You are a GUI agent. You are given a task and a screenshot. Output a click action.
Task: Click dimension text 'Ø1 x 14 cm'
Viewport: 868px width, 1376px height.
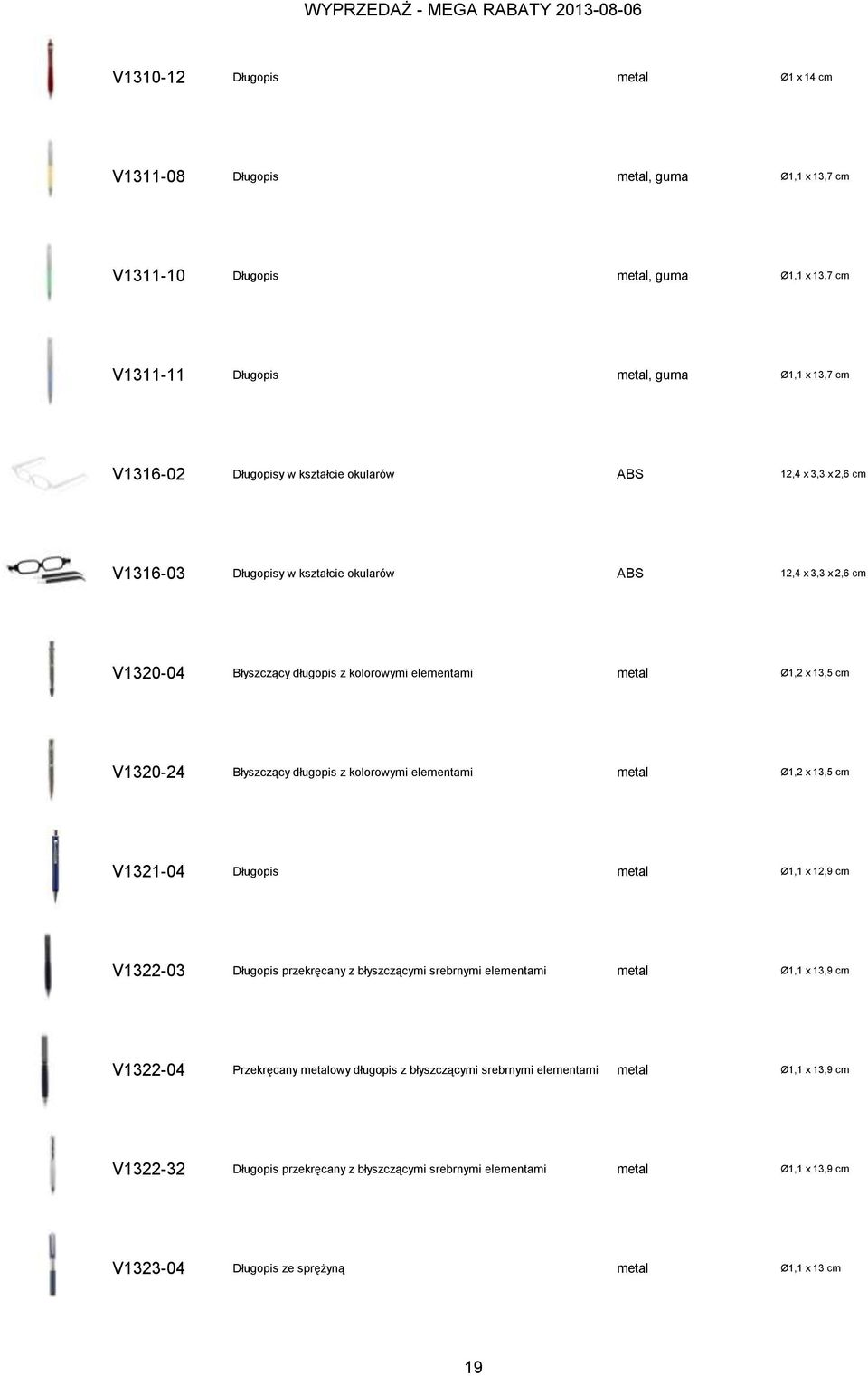click(x=807, y=77)
